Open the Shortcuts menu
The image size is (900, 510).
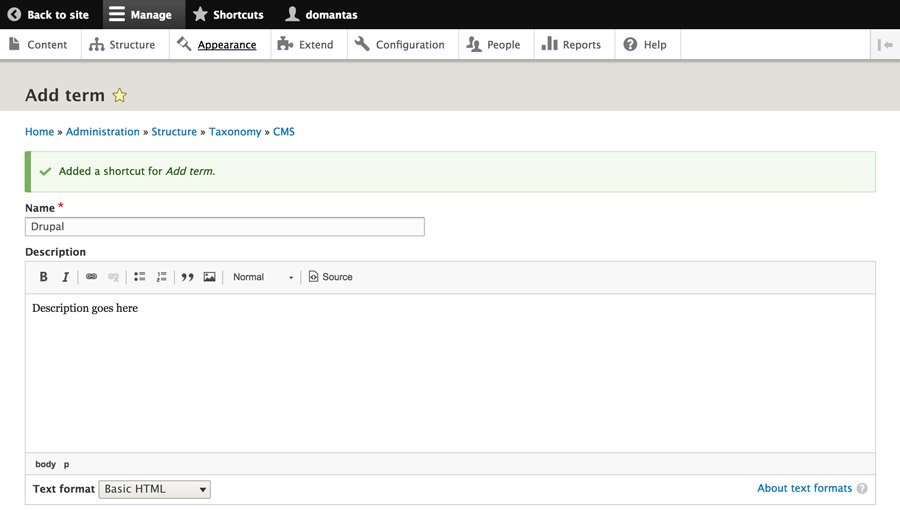click(x=228, y=14)
